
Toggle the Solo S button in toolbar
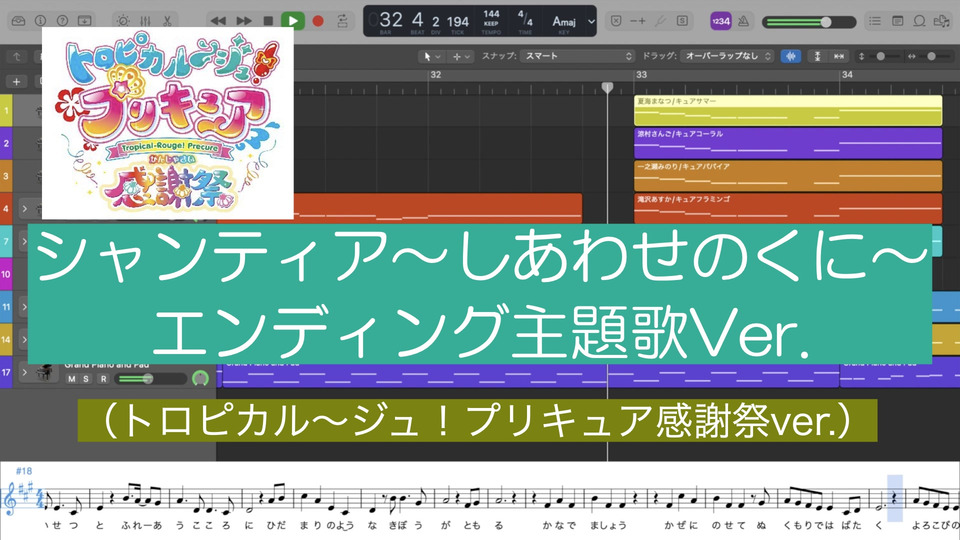tap(682, 21)
